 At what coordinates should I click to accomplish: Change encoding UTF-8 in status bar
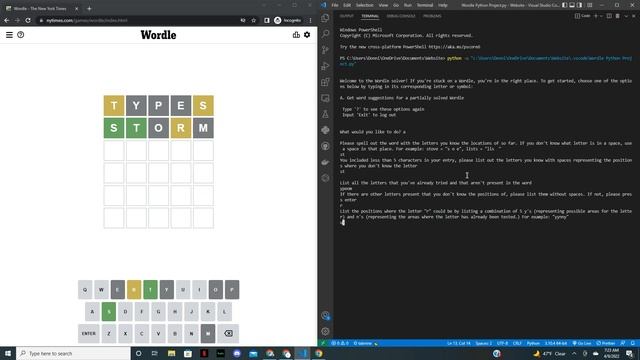(x=502, y=343)
